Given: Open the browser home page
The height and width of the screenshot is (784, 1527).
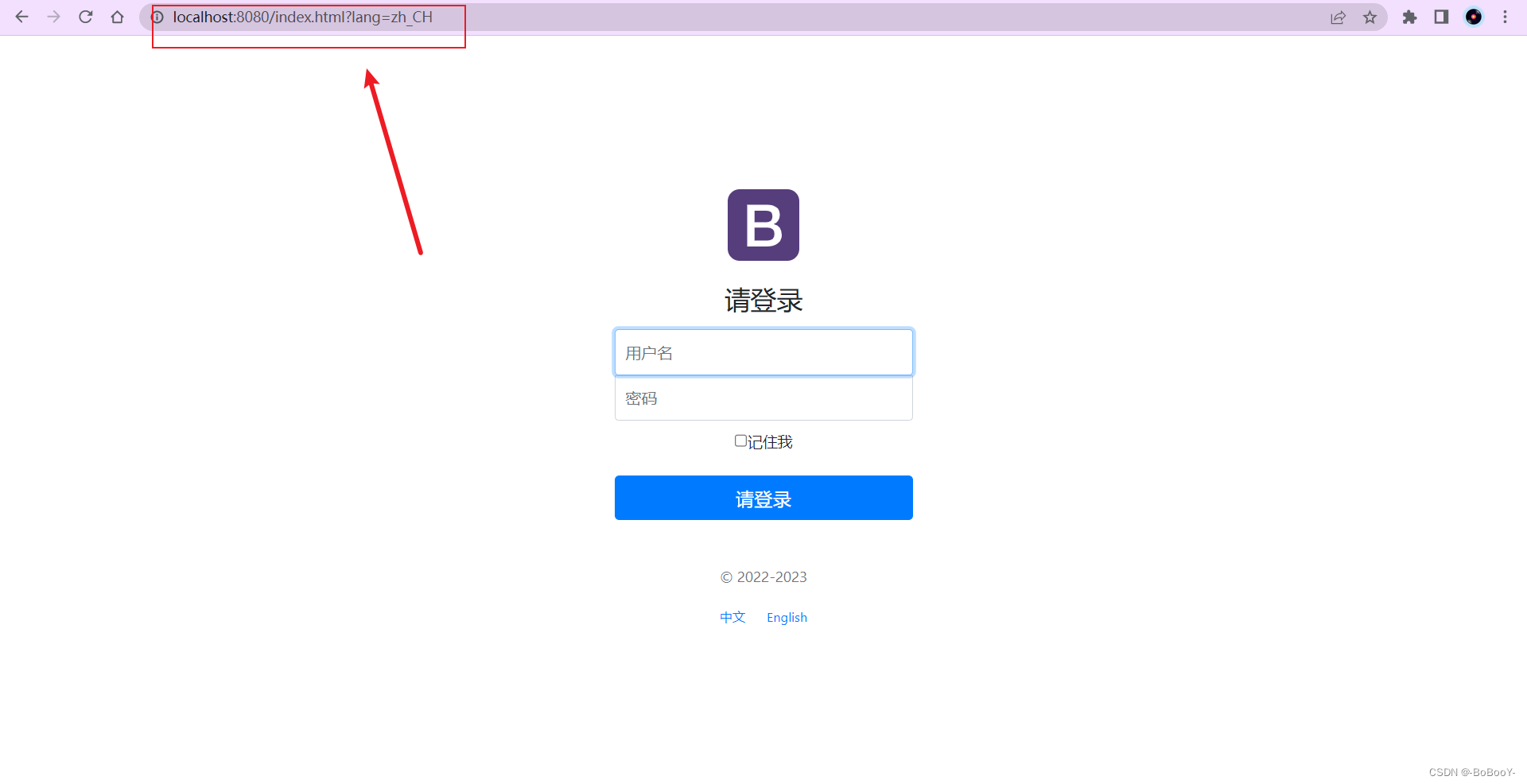Looking at the screenshot, I should 118,17.
